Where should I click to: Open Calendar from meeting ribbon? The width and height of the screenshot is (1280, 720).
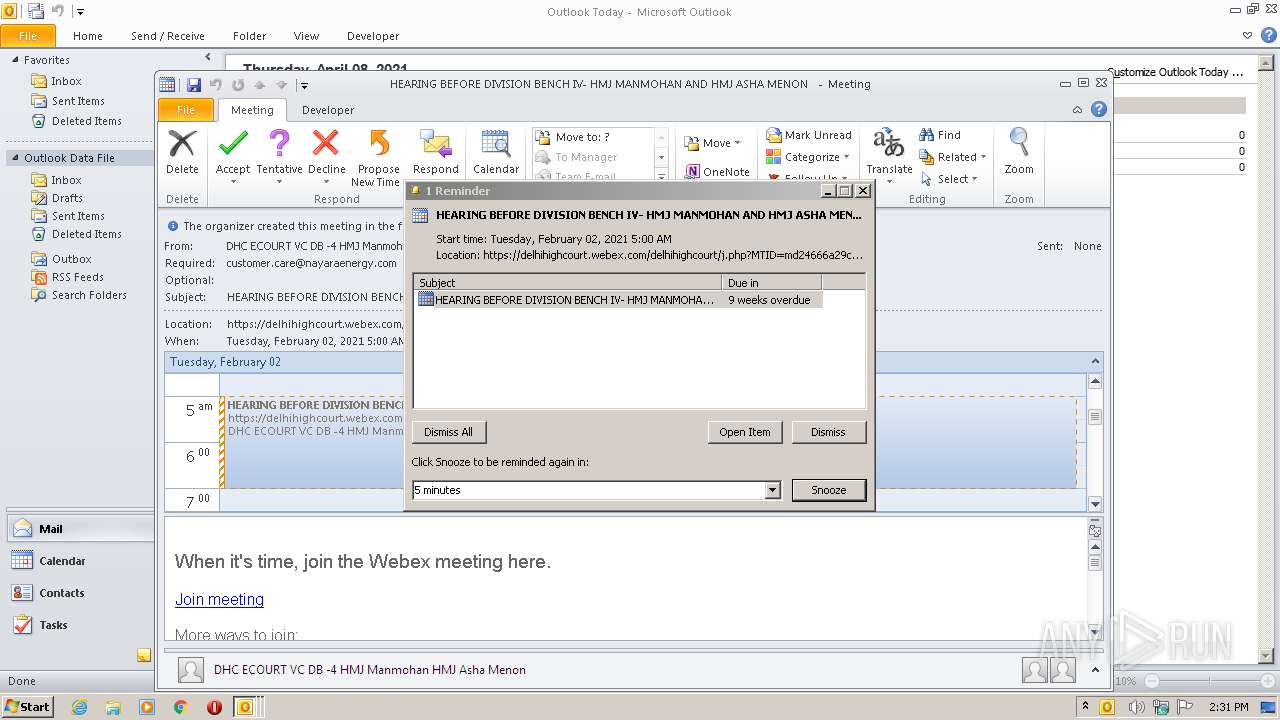point(496,152)
